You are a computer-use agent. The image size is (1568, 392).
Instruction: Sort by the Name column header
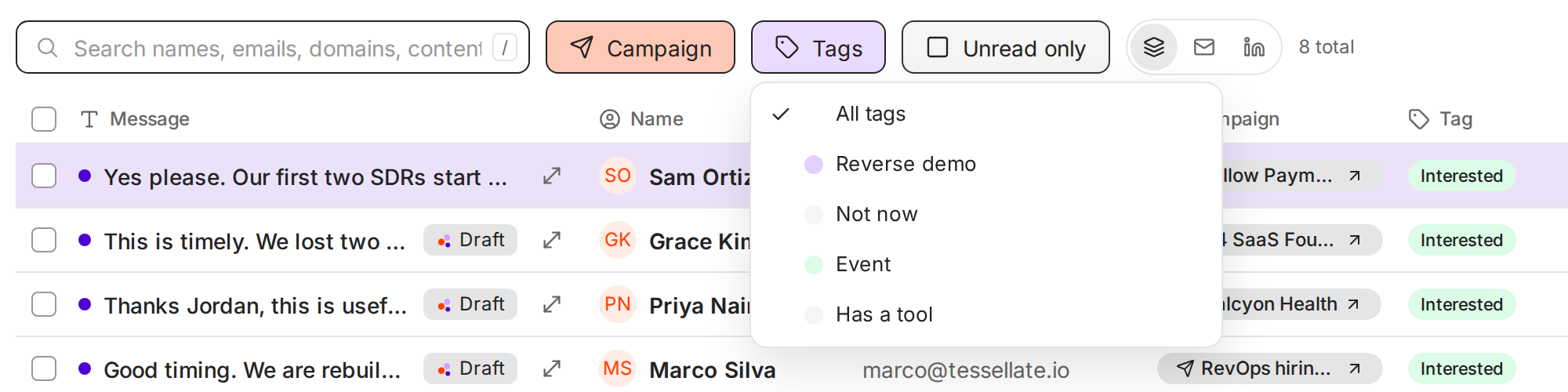click(x=641, y=119)
